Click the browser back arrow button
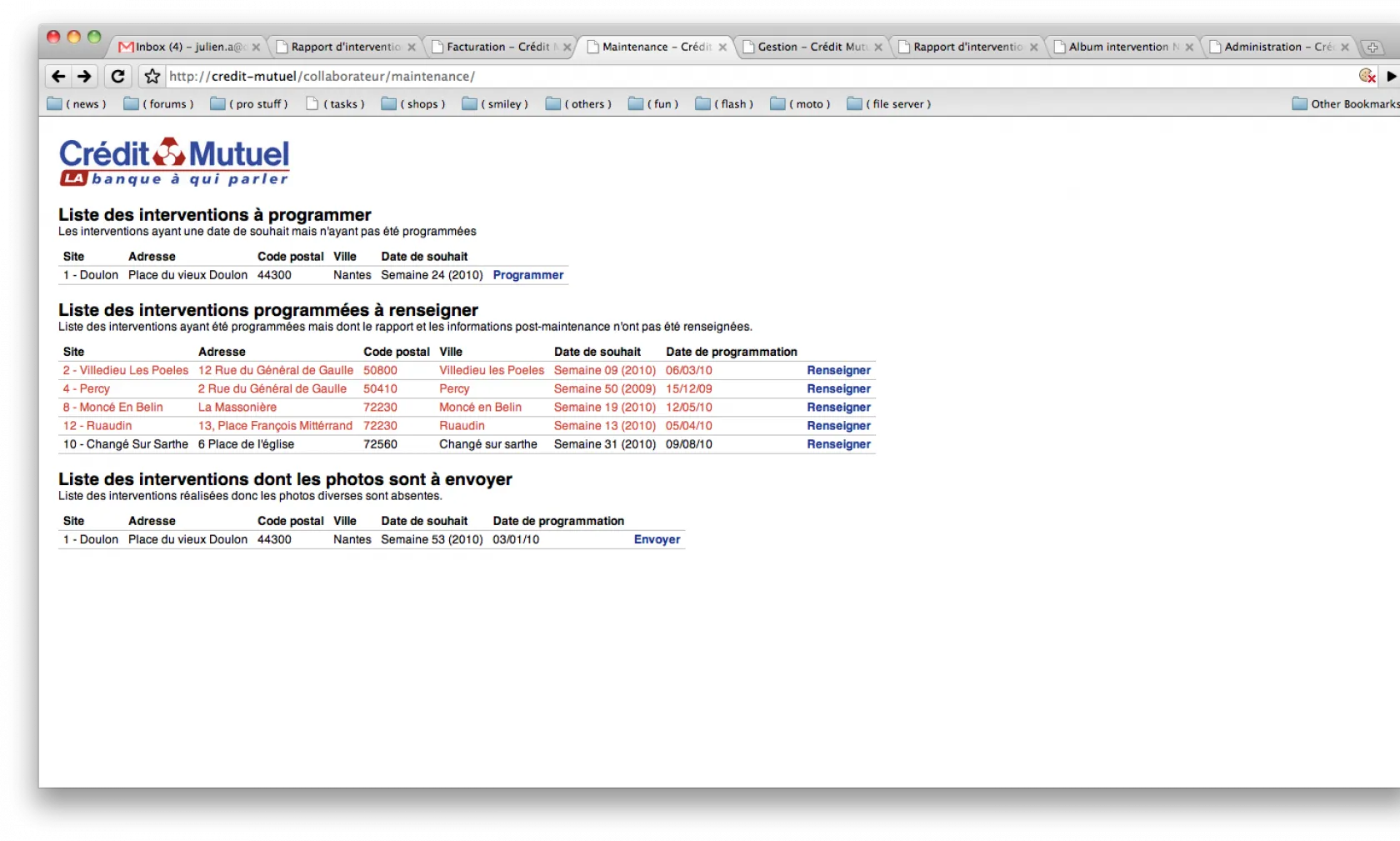Screen dimensions: 1400x841 click(x=58, y=77)
